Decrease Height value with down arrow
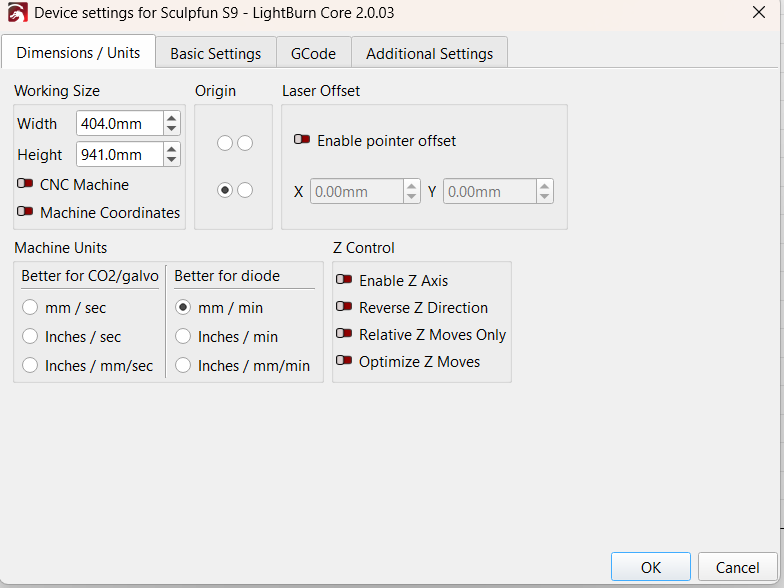This screenshot has width=784, height=588. click(x=171, y=160)
